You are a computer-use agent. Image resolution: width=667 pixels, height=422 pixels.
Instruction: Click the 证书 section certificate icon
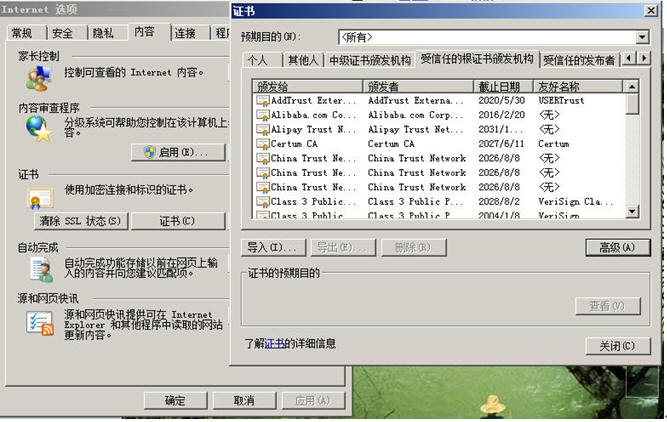[40, 198]
